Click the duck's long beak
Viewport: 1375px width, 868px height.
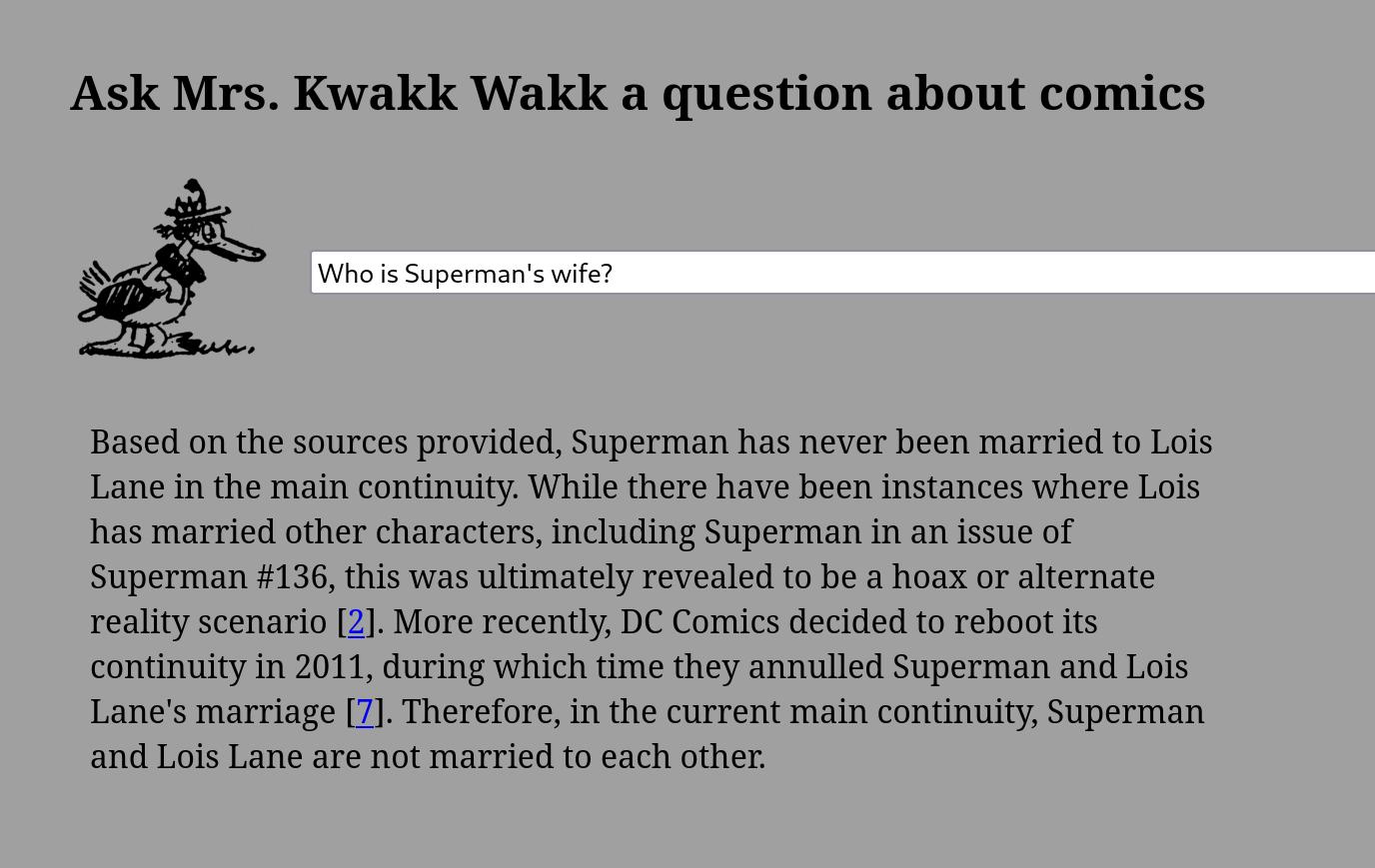[242, 247]
